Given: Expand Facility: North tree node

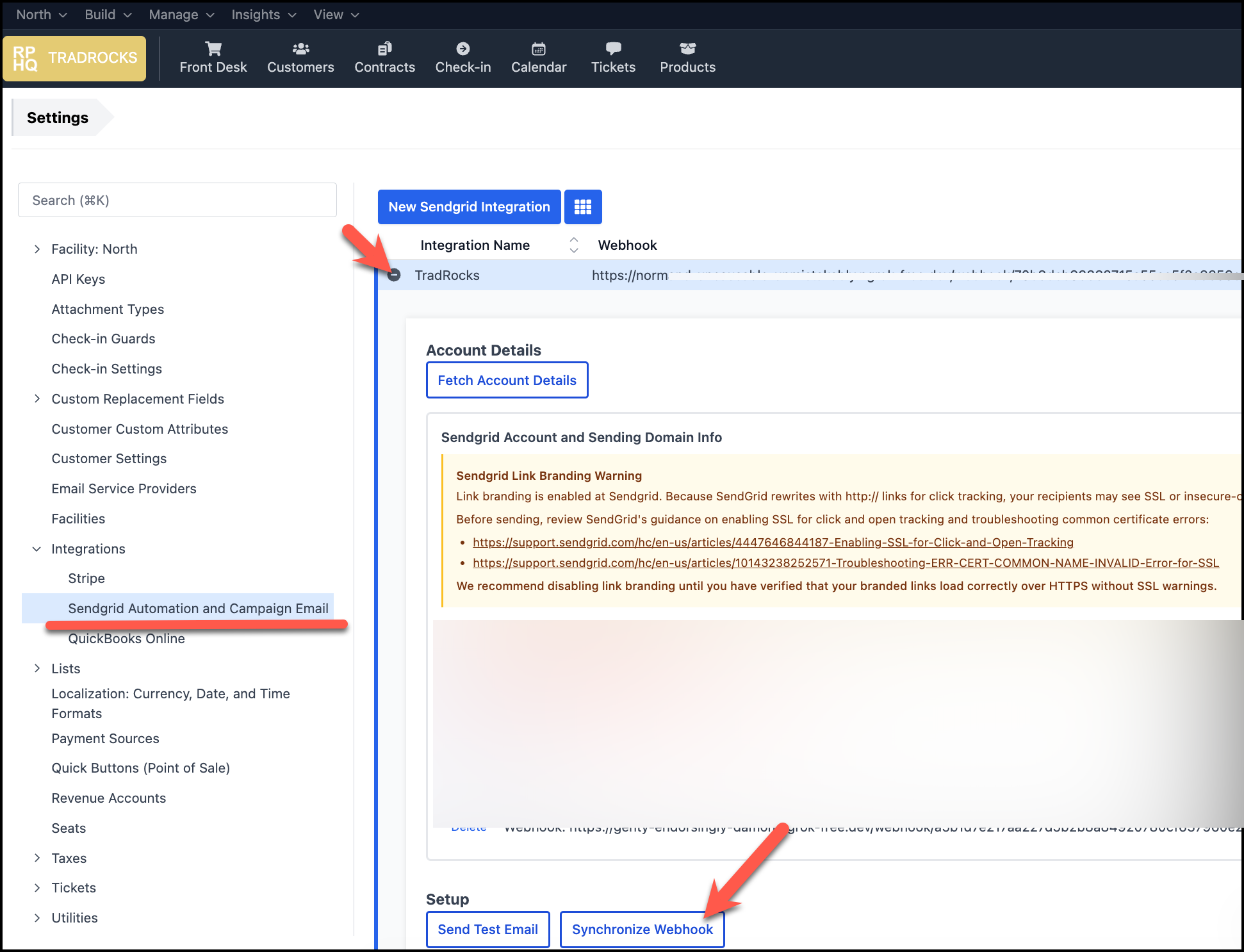Looking at the screenshot, I should click(x=37, y=249).
